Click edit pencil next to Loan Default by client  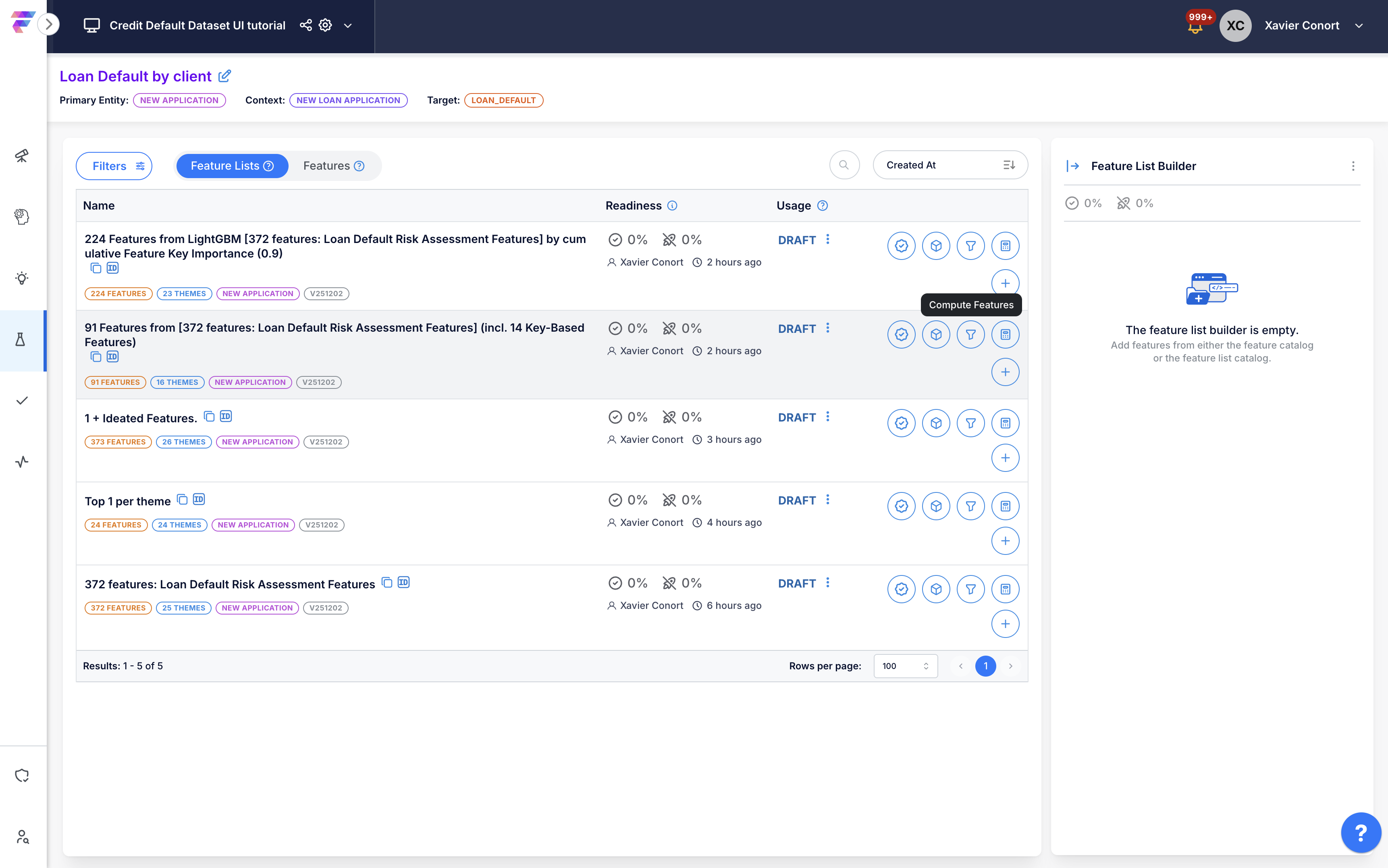(225, 76)
